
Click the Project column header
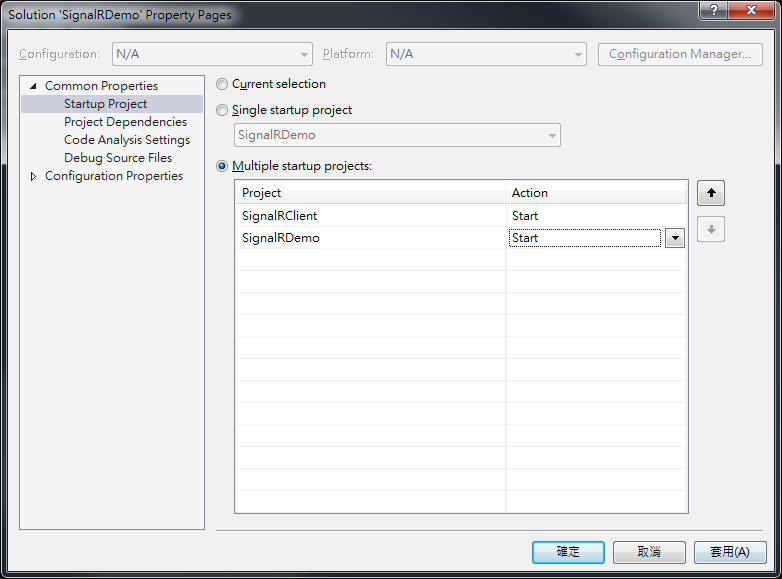tap(370, 193)
